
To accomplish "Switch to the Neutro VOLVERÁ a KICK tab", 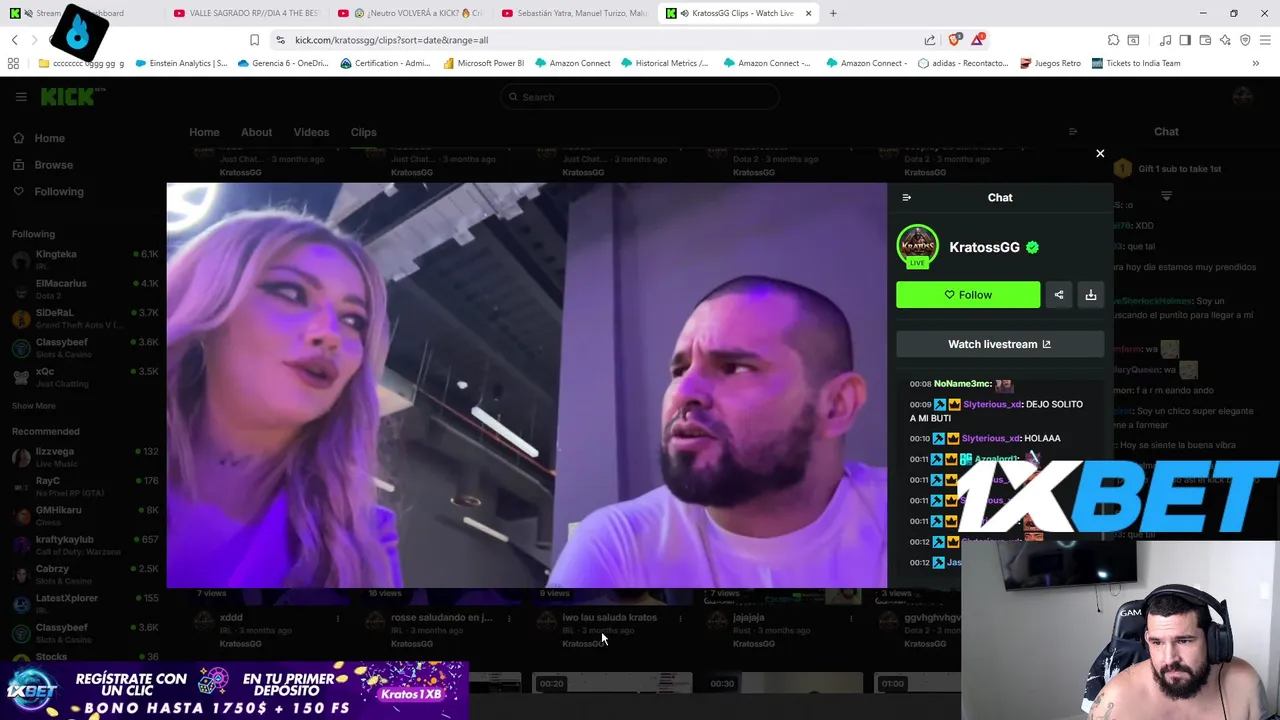I will (410, 13).
